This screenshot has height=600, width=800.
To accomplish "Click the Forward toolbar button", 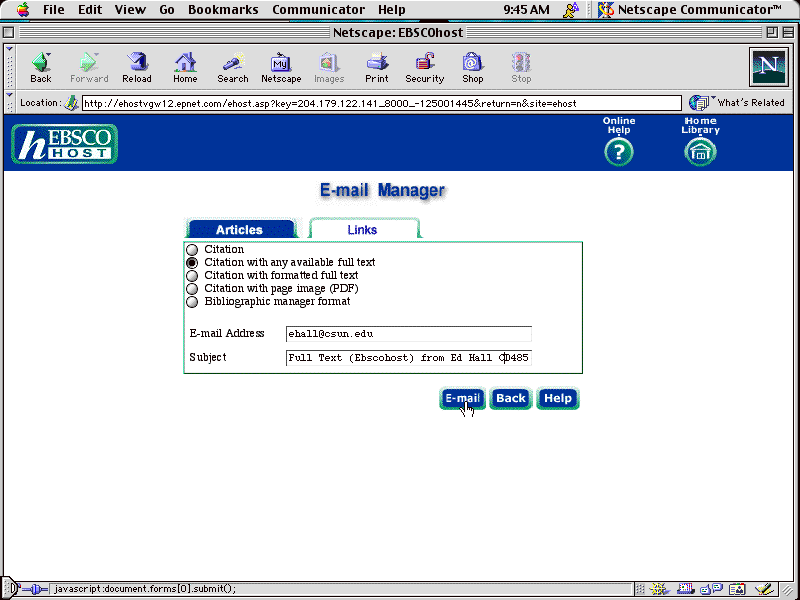I will click(89, 68).
